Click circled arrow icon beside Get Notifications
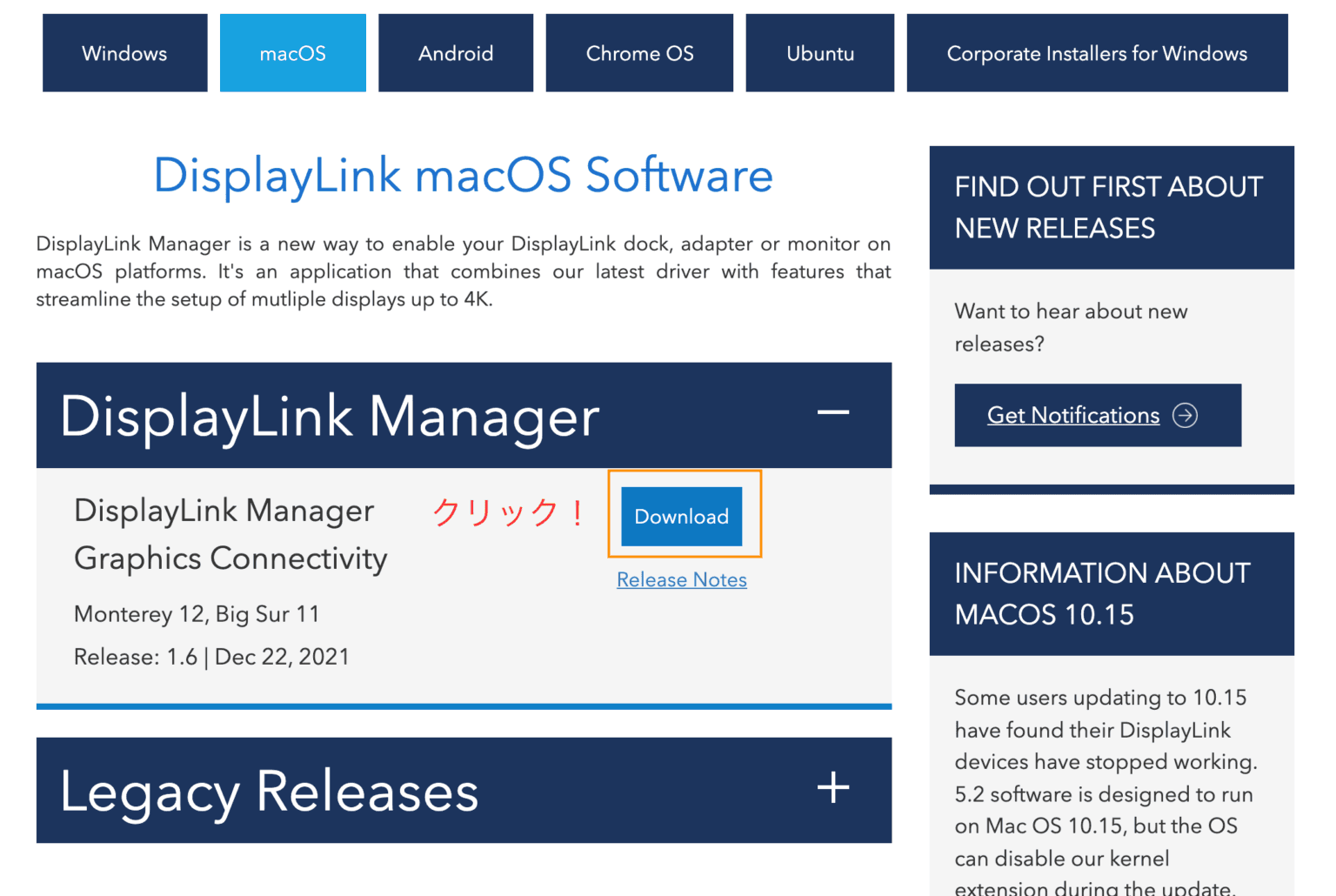 pos(1185,416)
